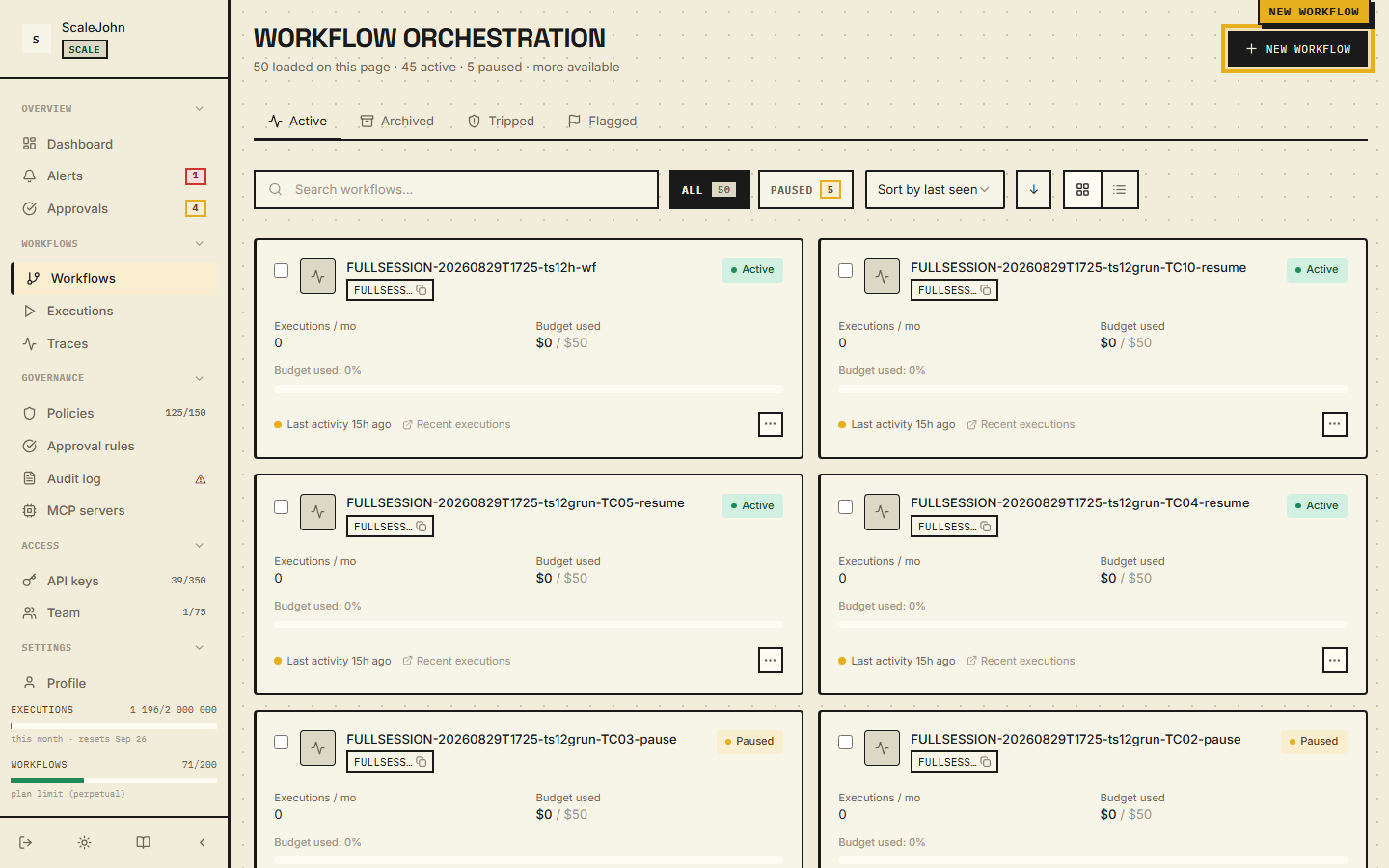Open more options for TC04-resume workflow
Image resolution: width=1389 pixels, height=868 pixels.
pos(1335,661)
